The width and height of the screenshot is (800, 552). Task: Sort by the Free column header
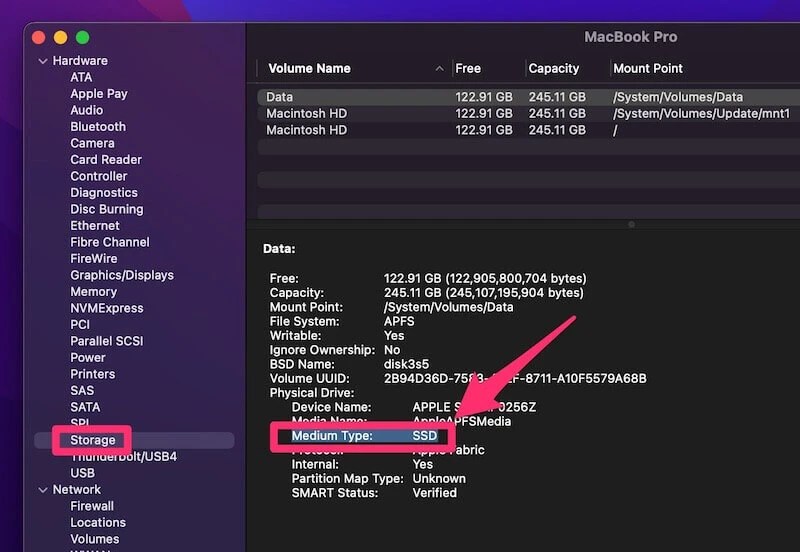468,68
